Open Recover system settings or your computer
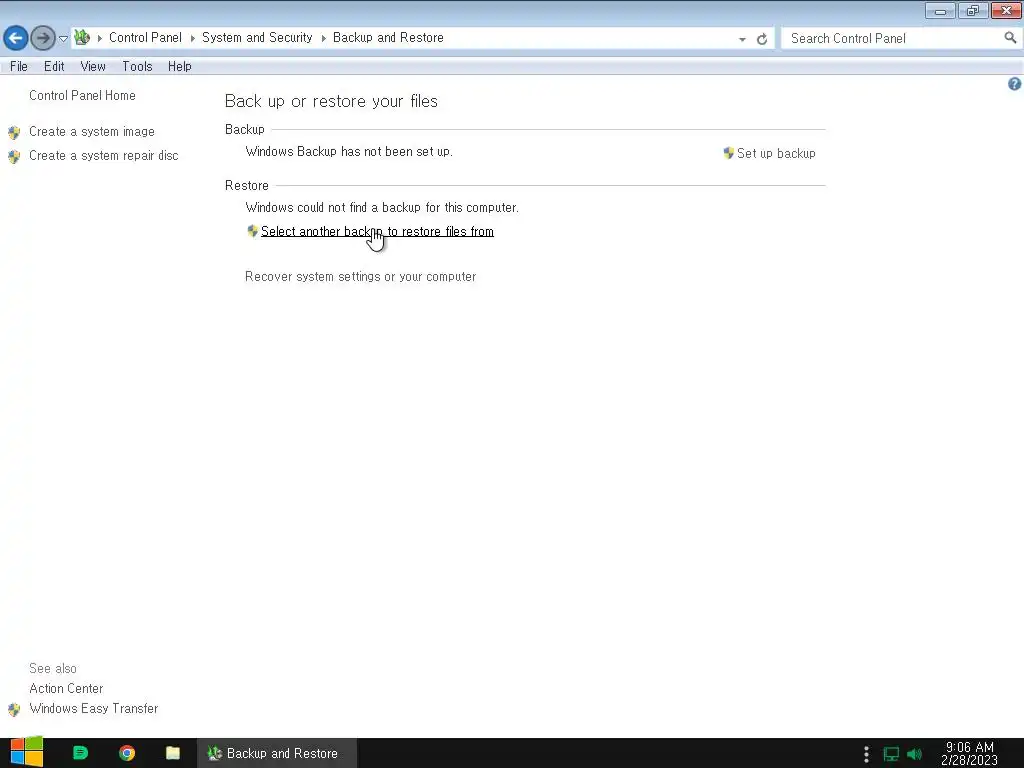This screenshot has width=1024, height=768. pos(360,277)
